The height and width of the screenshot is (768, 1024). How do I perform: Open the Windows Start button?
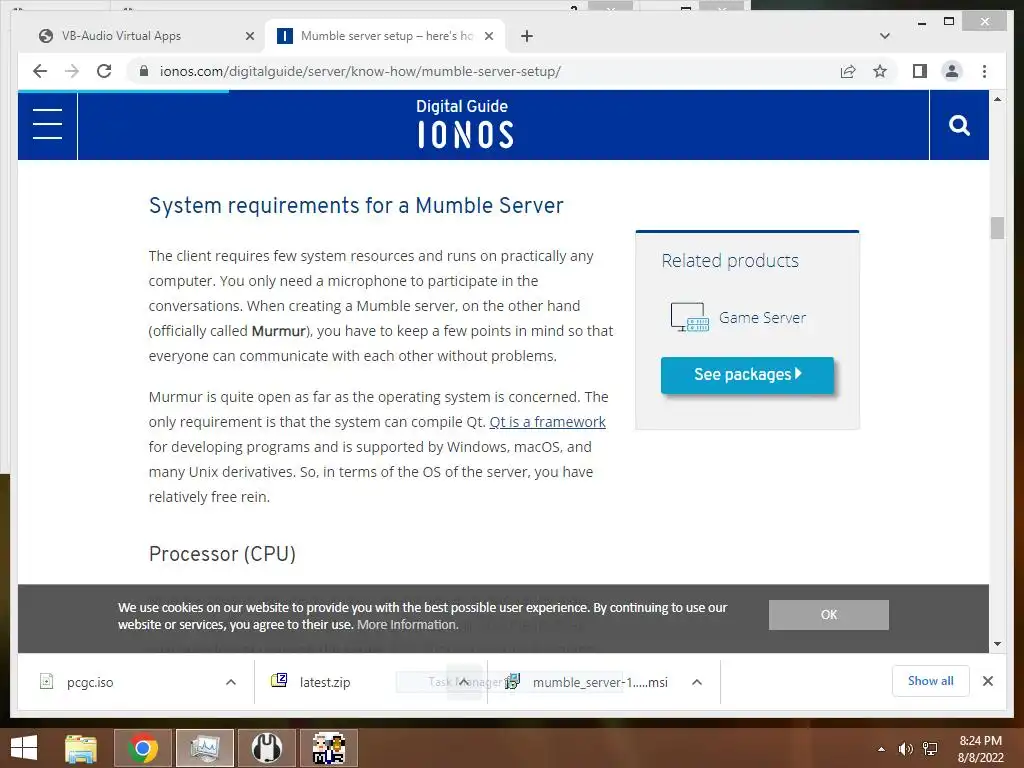click(24, 748)
